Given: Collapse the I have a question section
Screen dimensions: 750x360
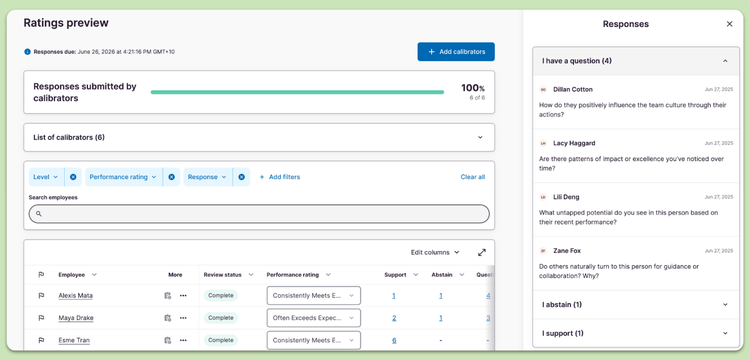Looking at the screenshot, I should click(x=636, y=61).
